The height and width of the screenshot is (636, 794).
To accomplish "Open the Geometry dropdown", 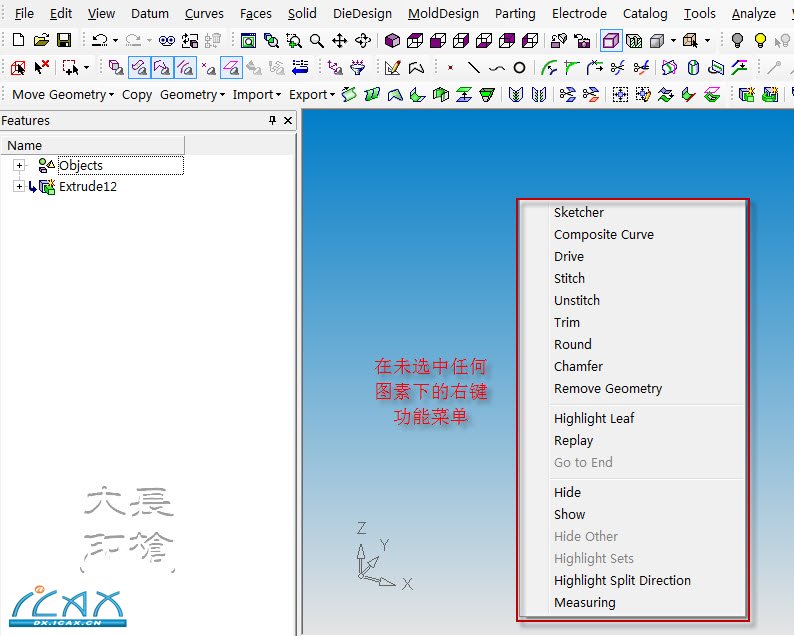I will point(192,95).
